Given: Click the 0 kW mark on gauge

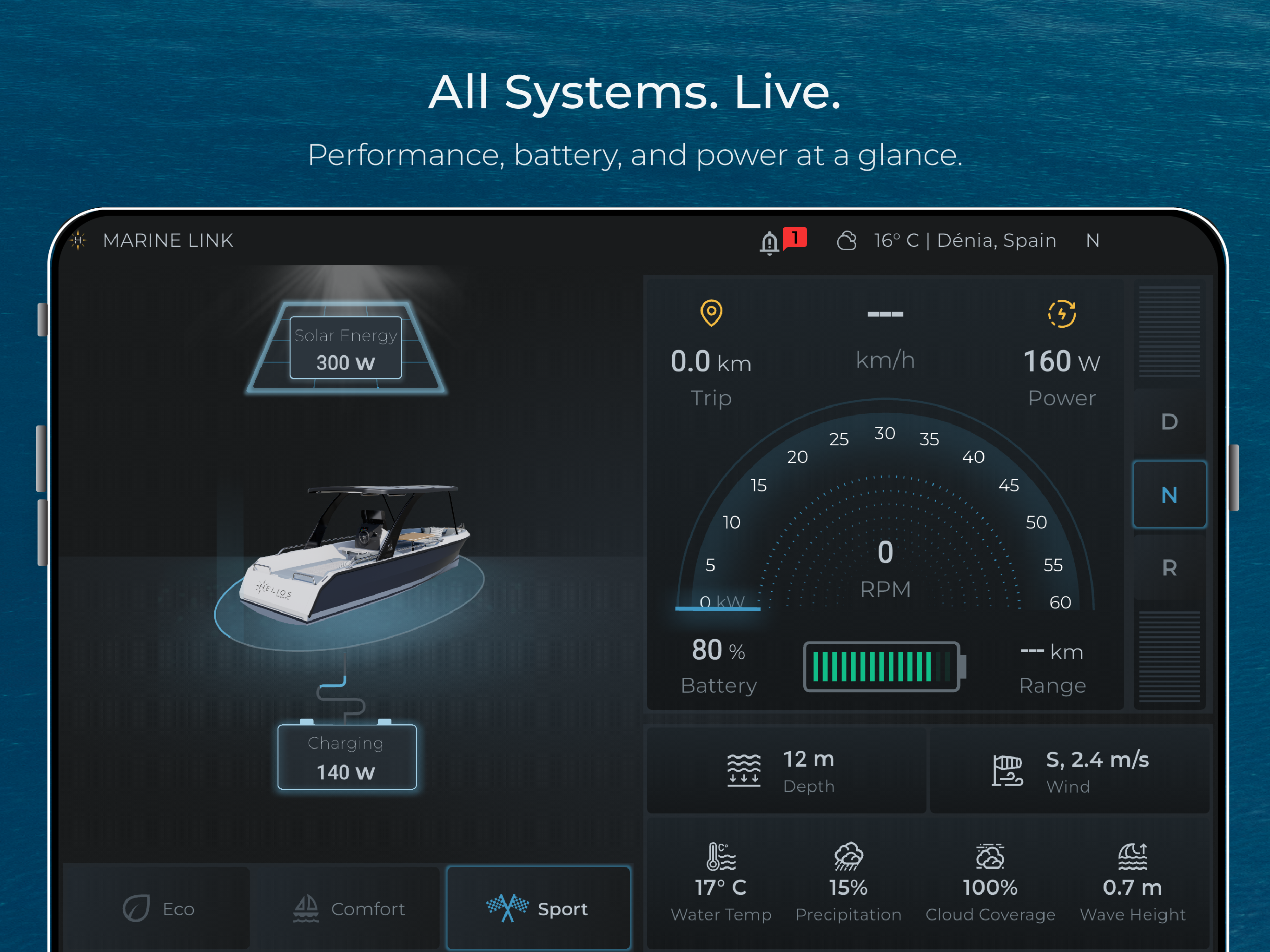Looking at the screenshot, I should tap(722, 602).
